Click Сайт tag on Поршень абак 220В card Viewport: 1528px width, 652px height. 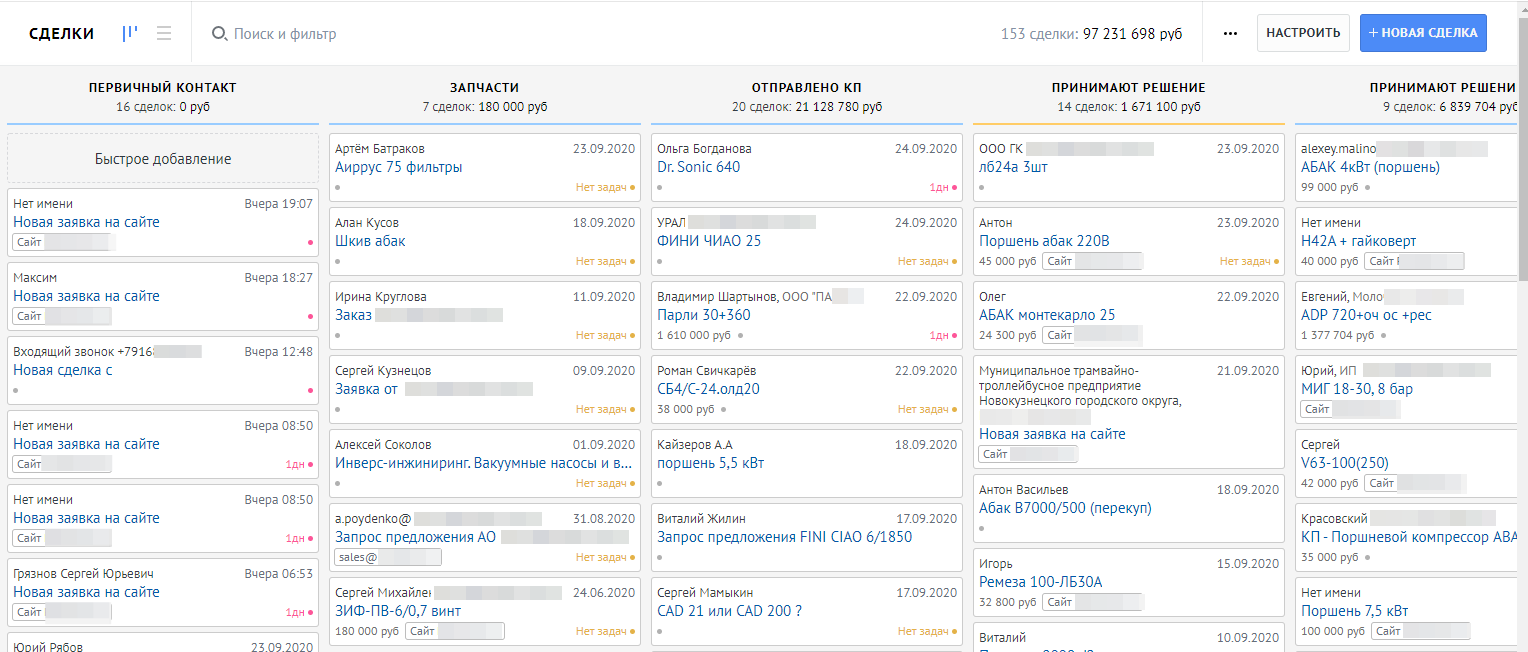point(1092,261)
